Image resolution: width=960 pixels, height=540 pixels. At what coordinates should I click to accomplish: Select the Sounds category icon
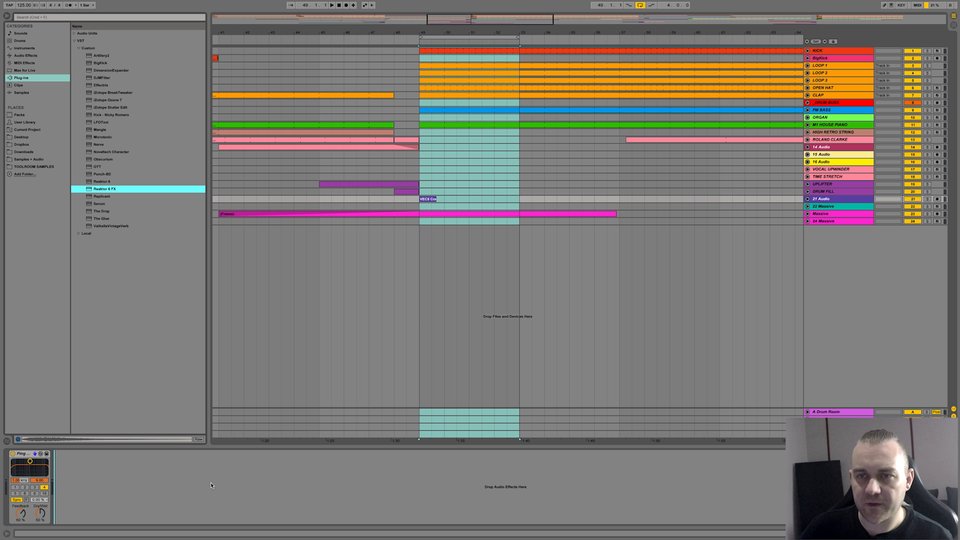(10, 33)
